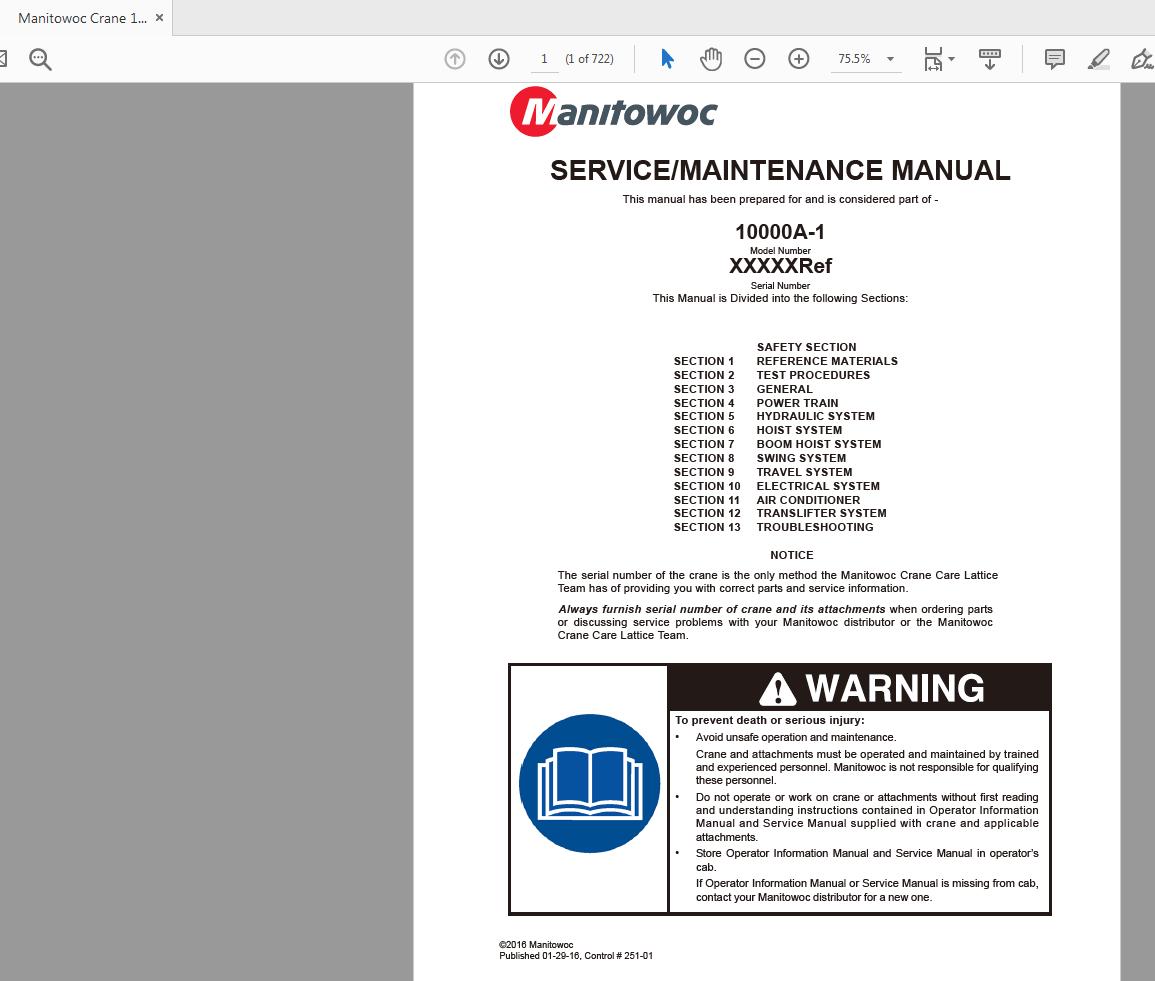This screenshot has width=1155, height=981.
Task: Click the '10000A-1' model number text
Action: click(780, 232)
